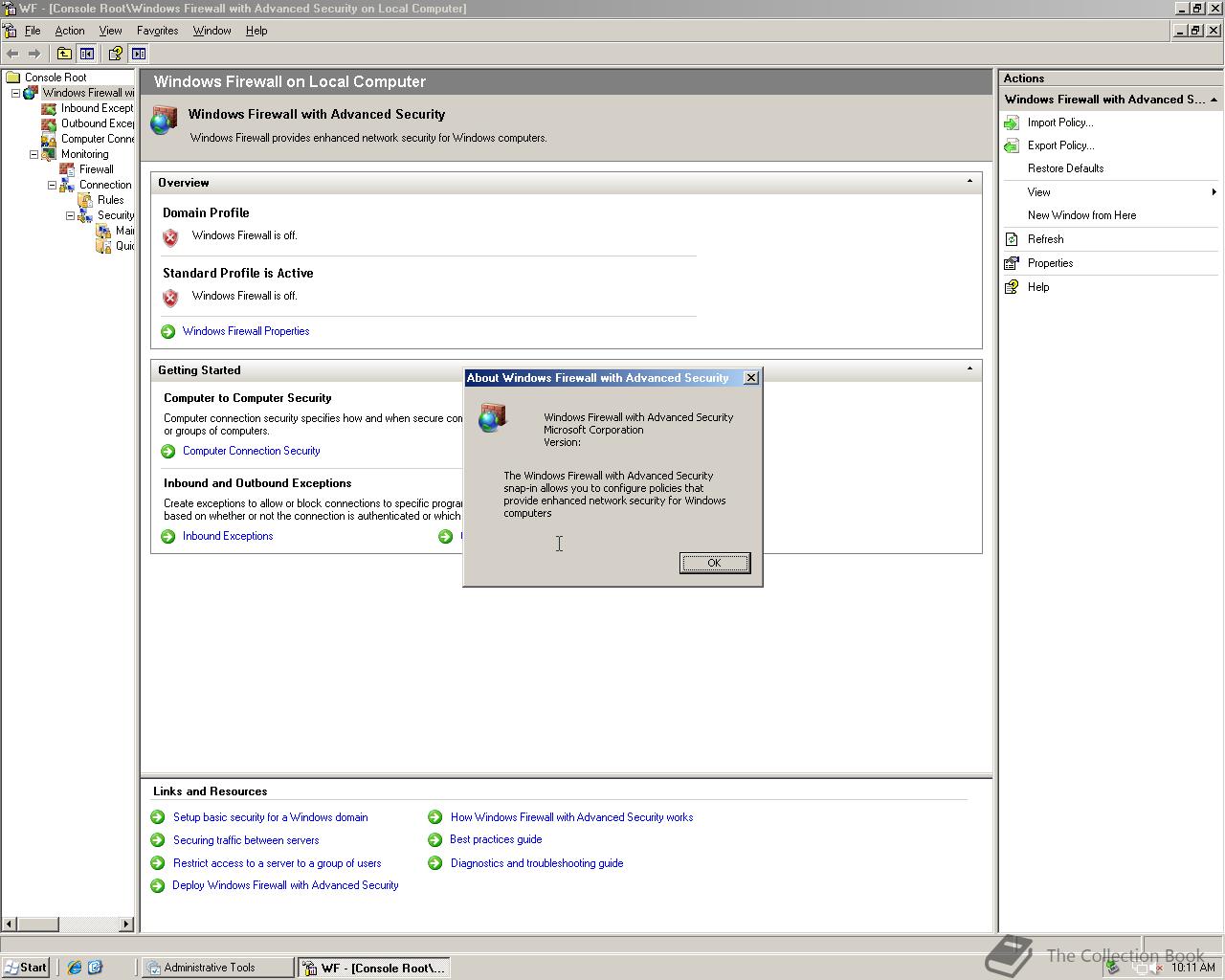Click the Forward arrow in the toolbar

(x=34, y=54)
